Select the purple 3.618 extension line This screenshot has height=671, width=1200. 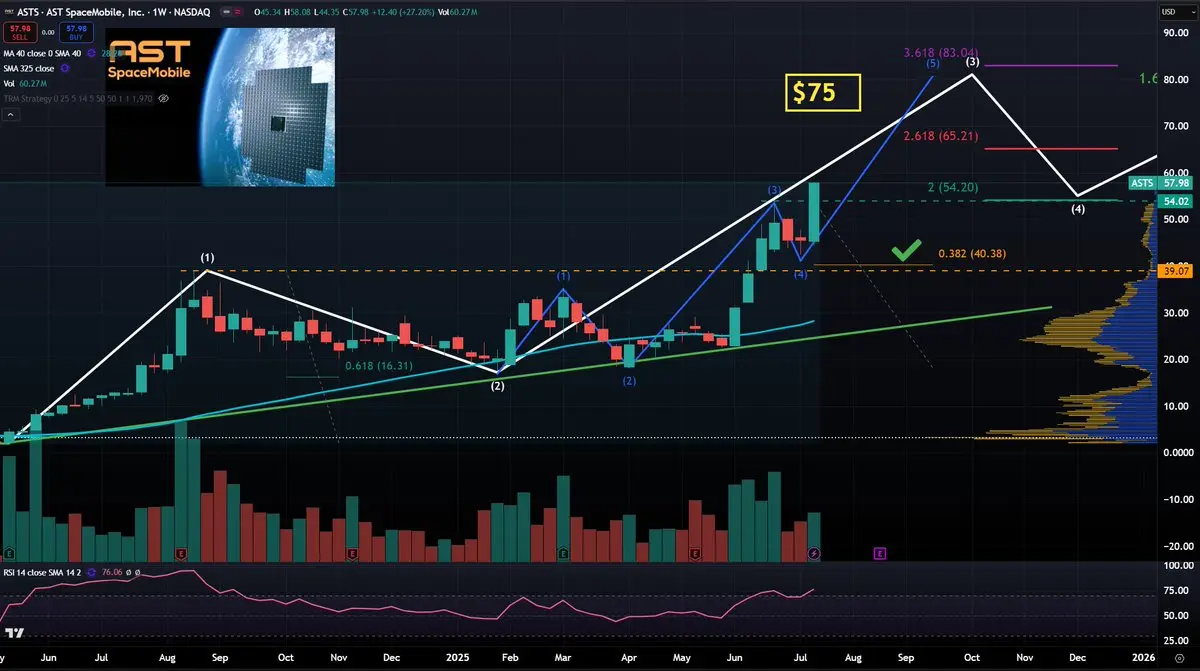pos(1053,65)
